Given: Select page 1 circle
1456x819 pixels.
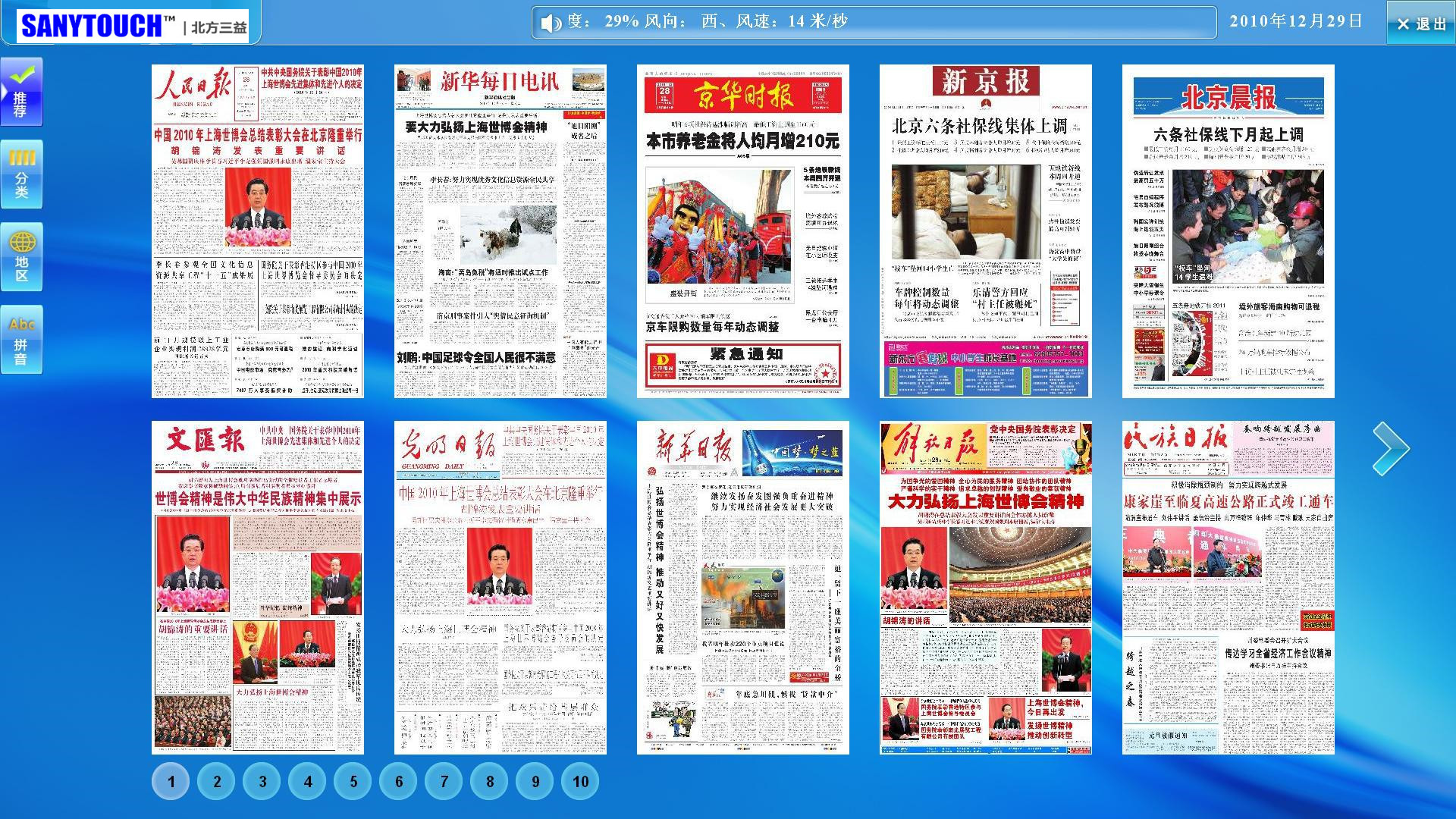Looking at the screenshot, I should (171, 781).
